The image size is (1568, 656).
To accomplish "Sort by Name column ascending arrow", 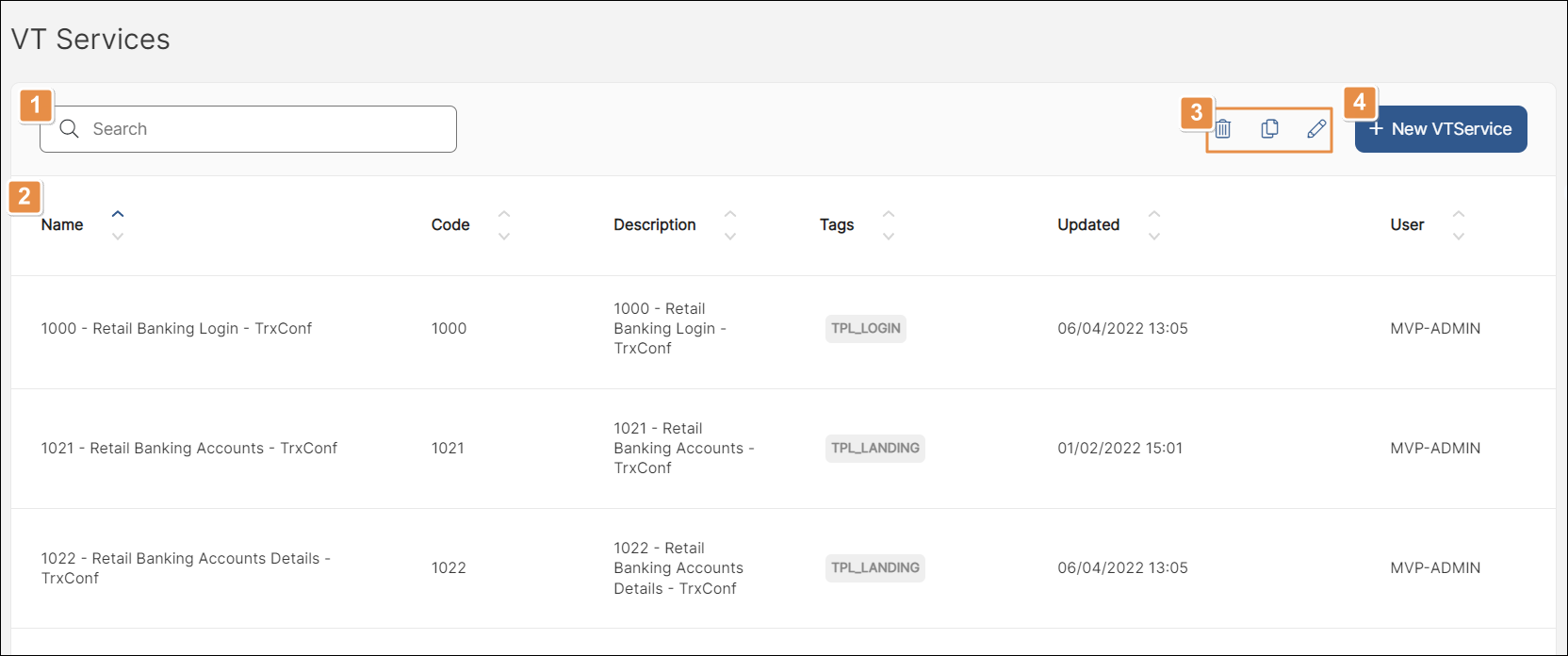I will point(118,214).
